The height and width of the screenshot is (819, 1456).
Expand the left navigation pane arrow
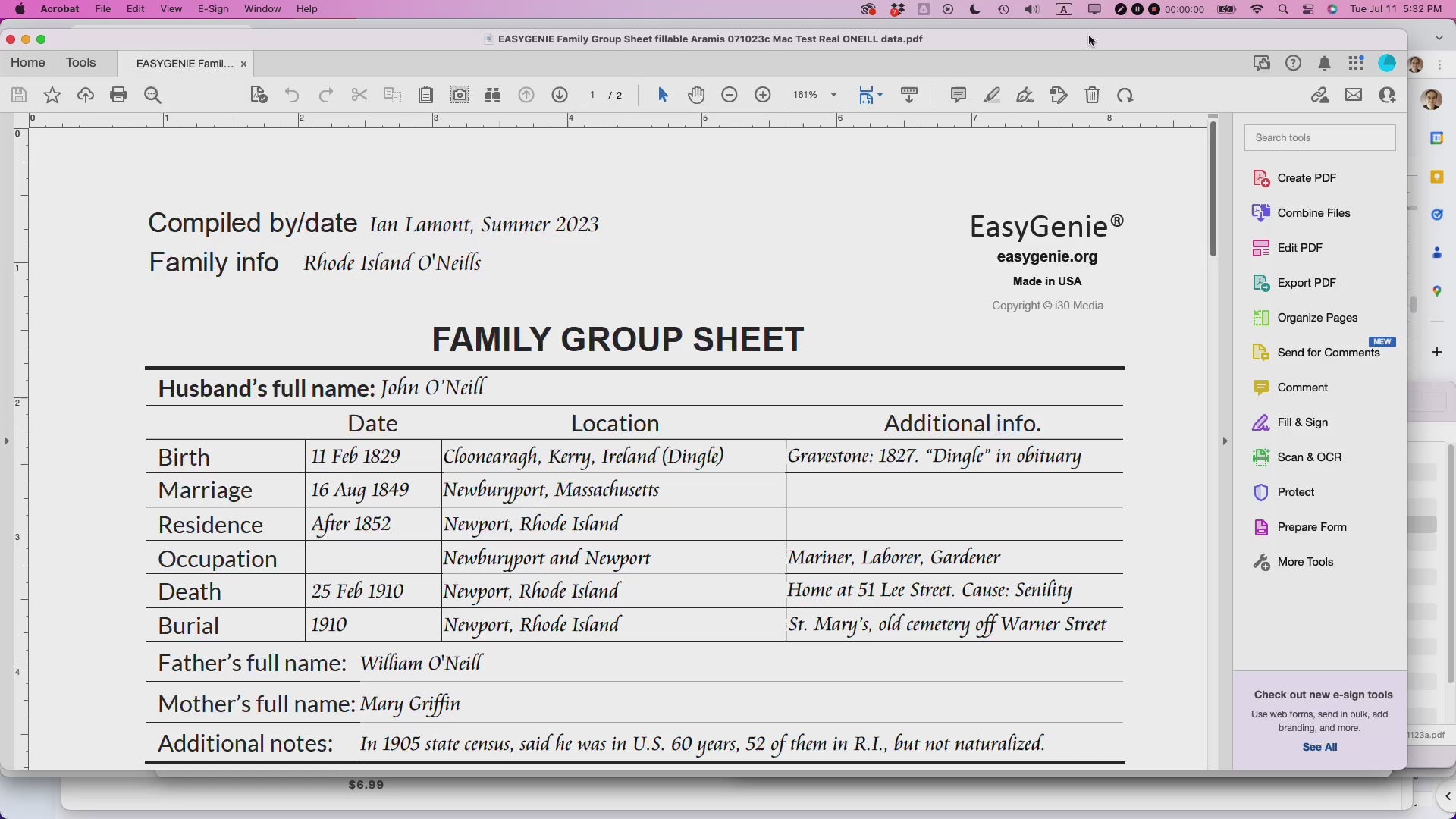point(7,441)
